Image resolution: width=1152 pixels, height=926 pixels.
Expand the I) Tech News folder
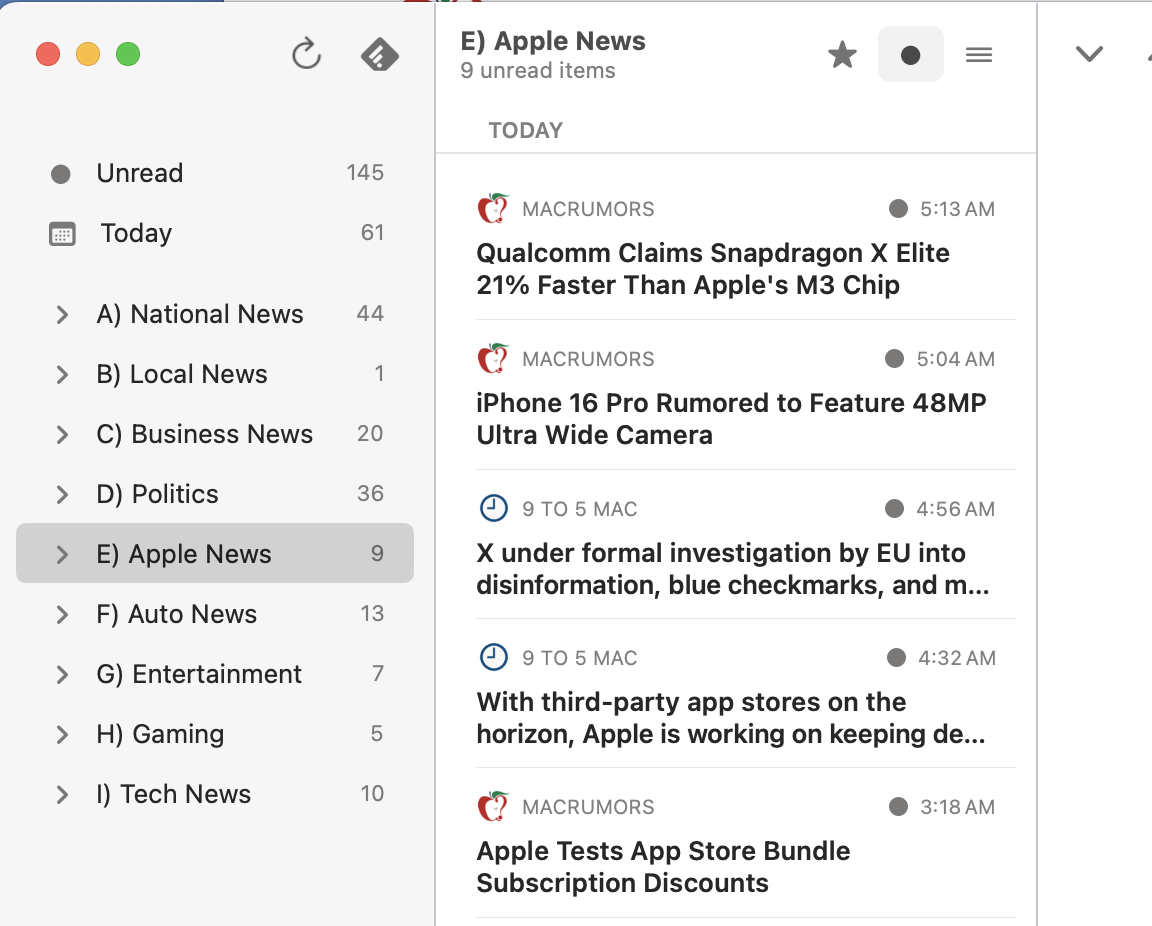[62, 794]
